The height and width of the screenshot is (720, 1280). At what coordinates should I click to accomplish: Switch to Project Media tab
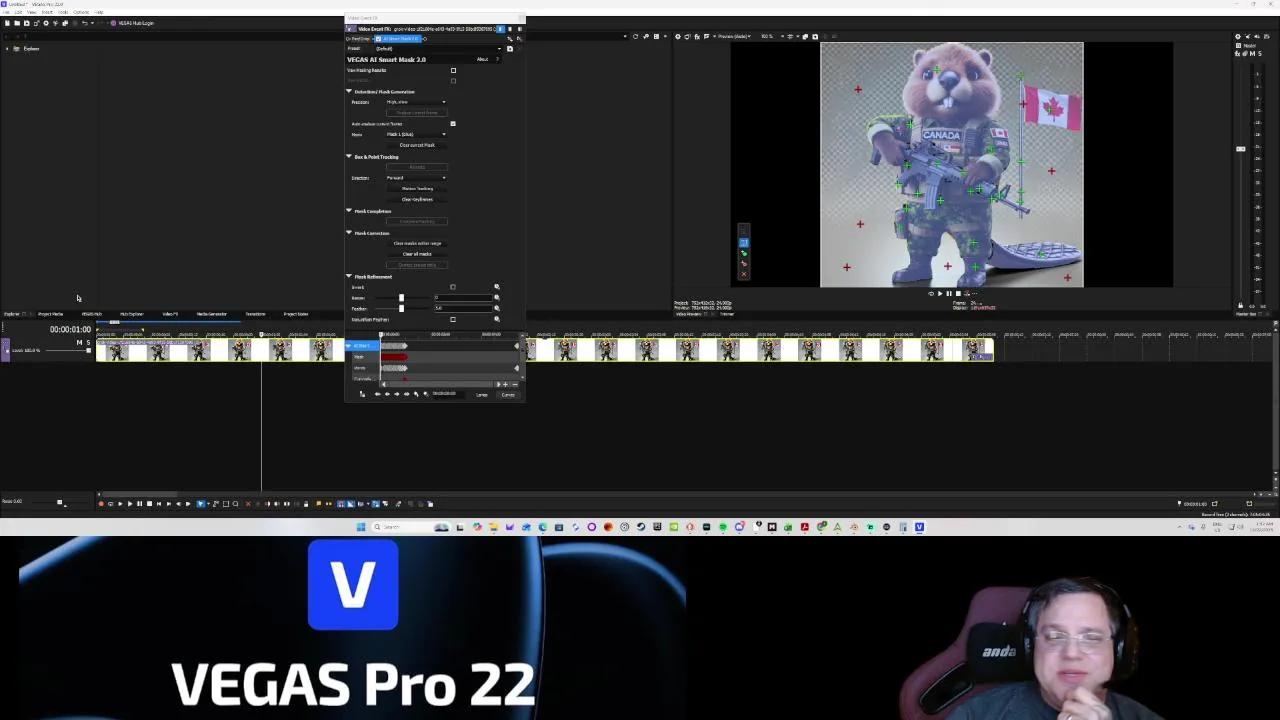coord(50,314)
